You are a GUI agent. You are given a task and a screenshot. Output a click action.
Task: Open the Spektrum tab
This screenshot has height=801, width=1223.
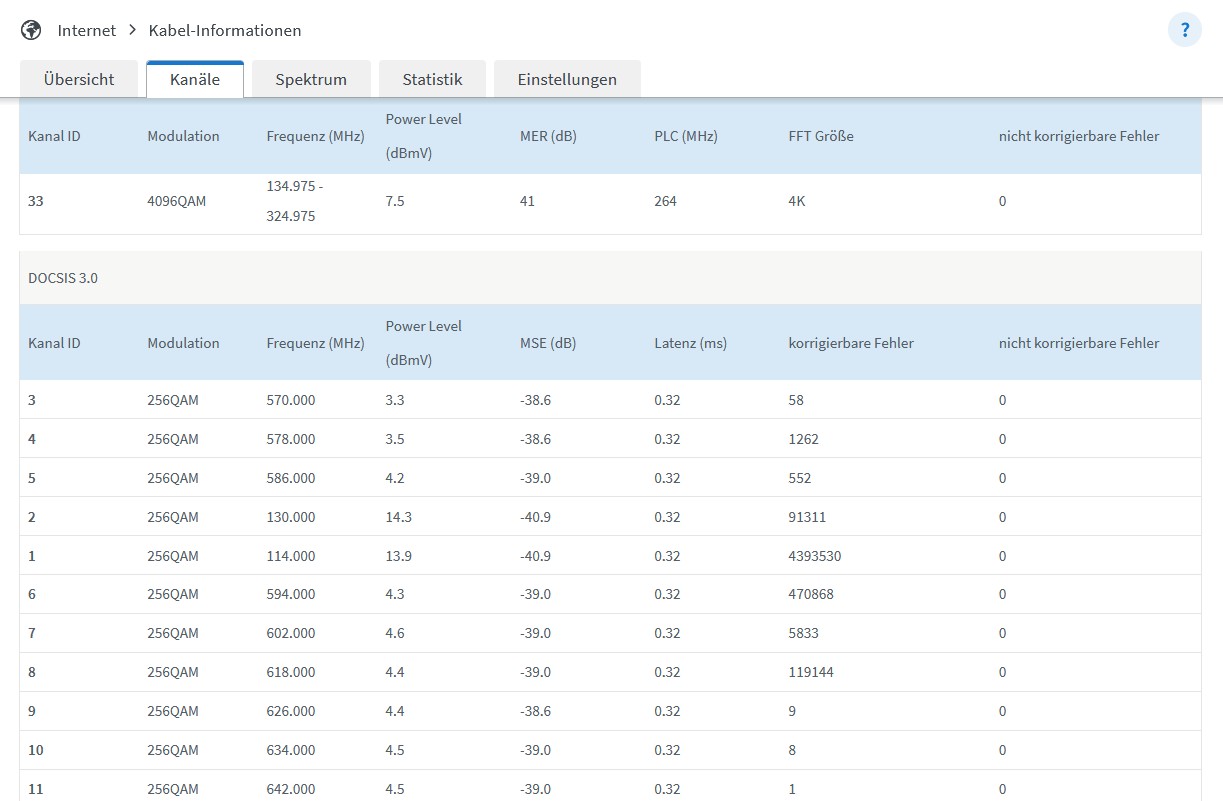pyautogui.click(x=311, y=79)
